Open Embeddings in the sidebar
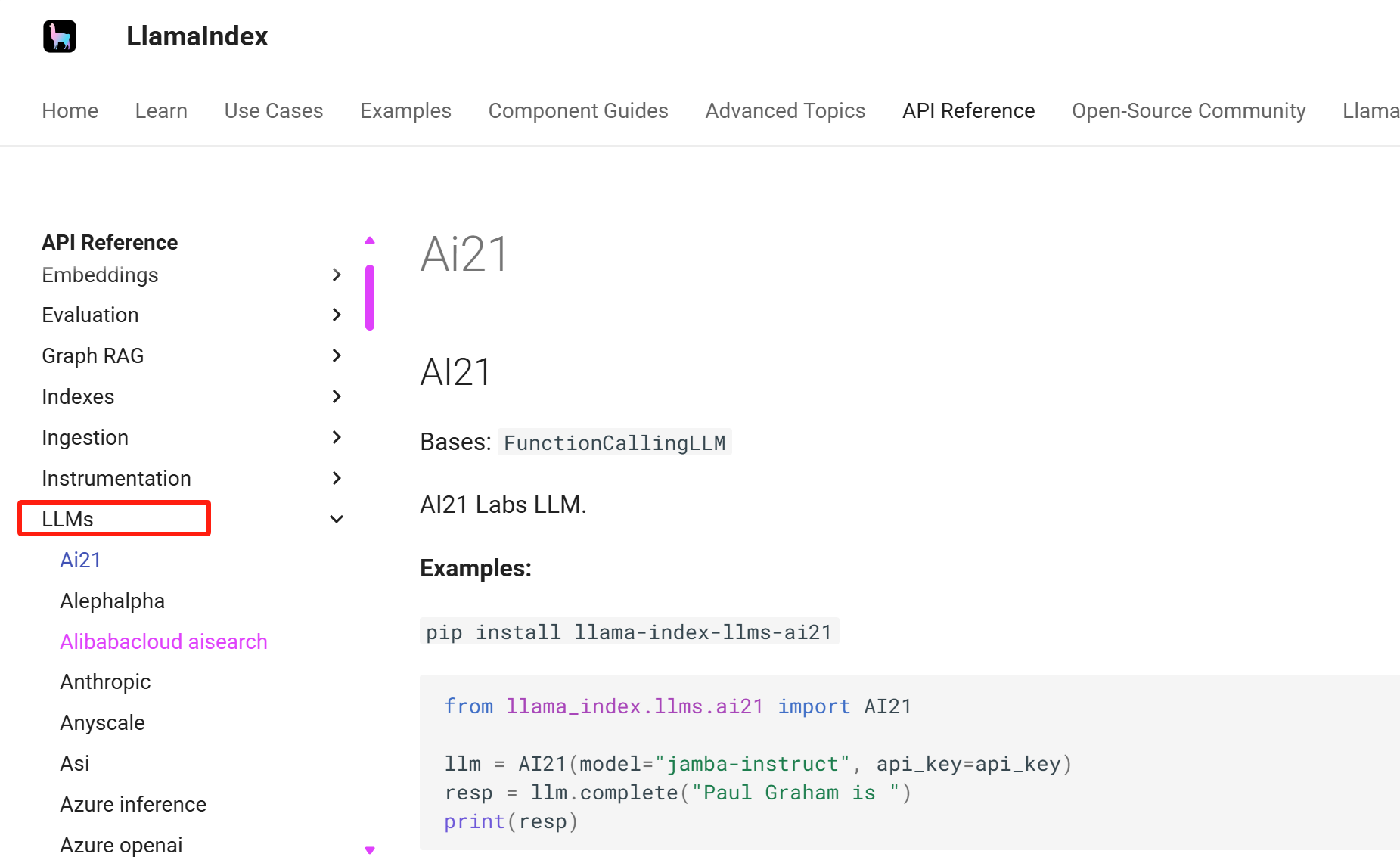 100,275
